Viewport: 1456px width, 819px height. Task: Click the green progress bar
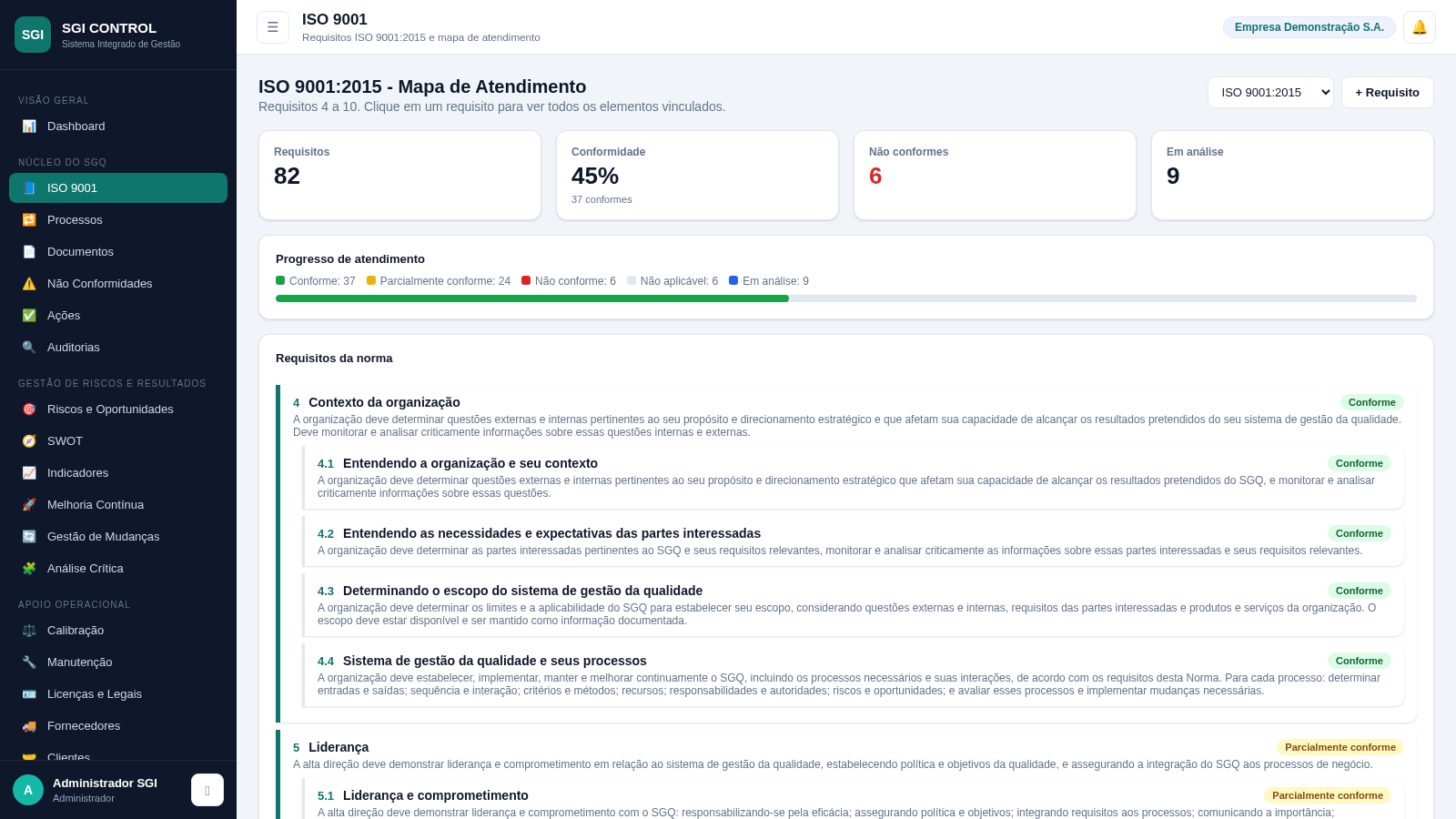[x=532, y=298]
